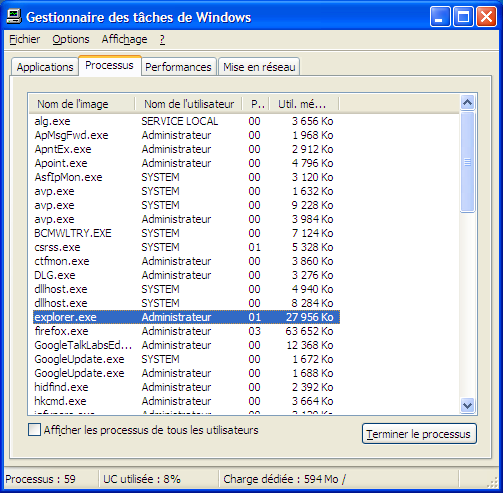Sort by Nom de l'image column

pyautogui.click(x=82, y=104)
